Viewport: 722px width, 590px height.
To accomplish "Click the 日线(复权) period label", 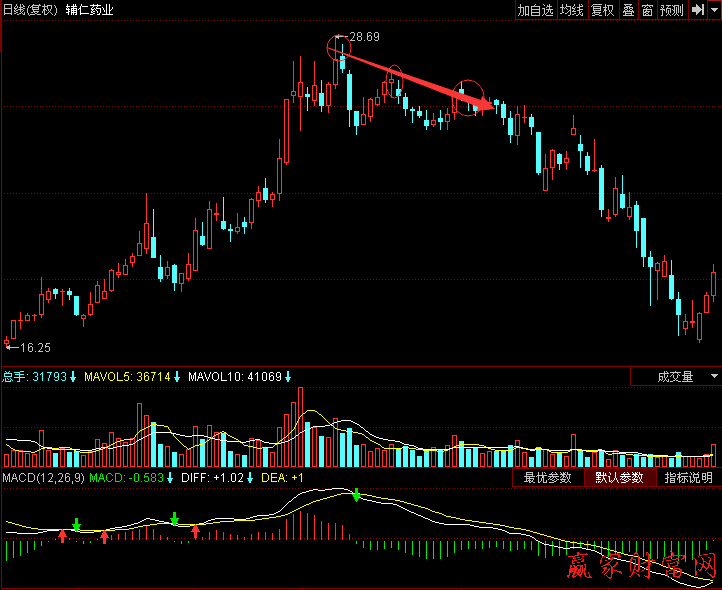I will tap(30, 10).
